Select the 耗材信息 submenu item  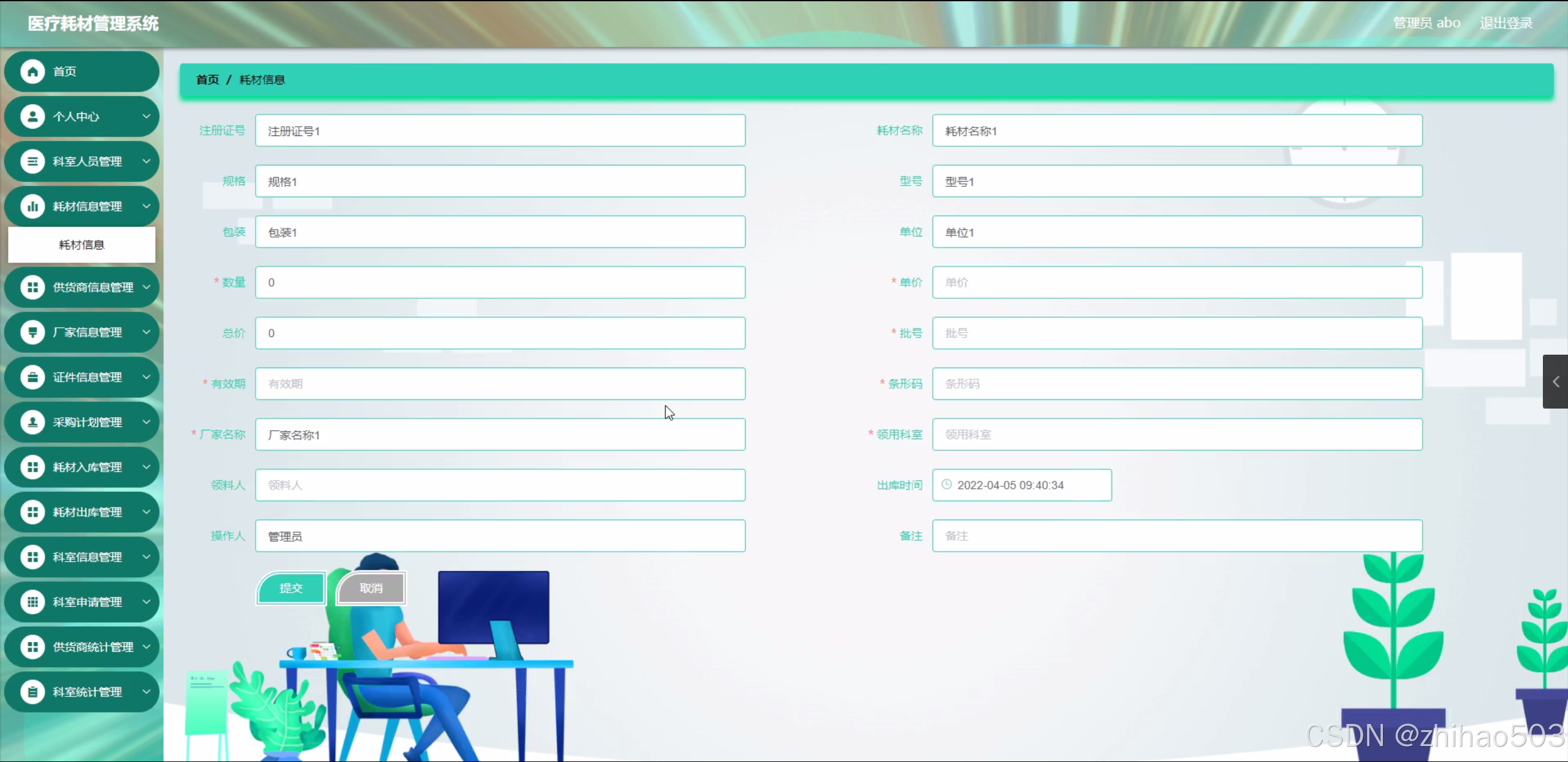(81, 245)
